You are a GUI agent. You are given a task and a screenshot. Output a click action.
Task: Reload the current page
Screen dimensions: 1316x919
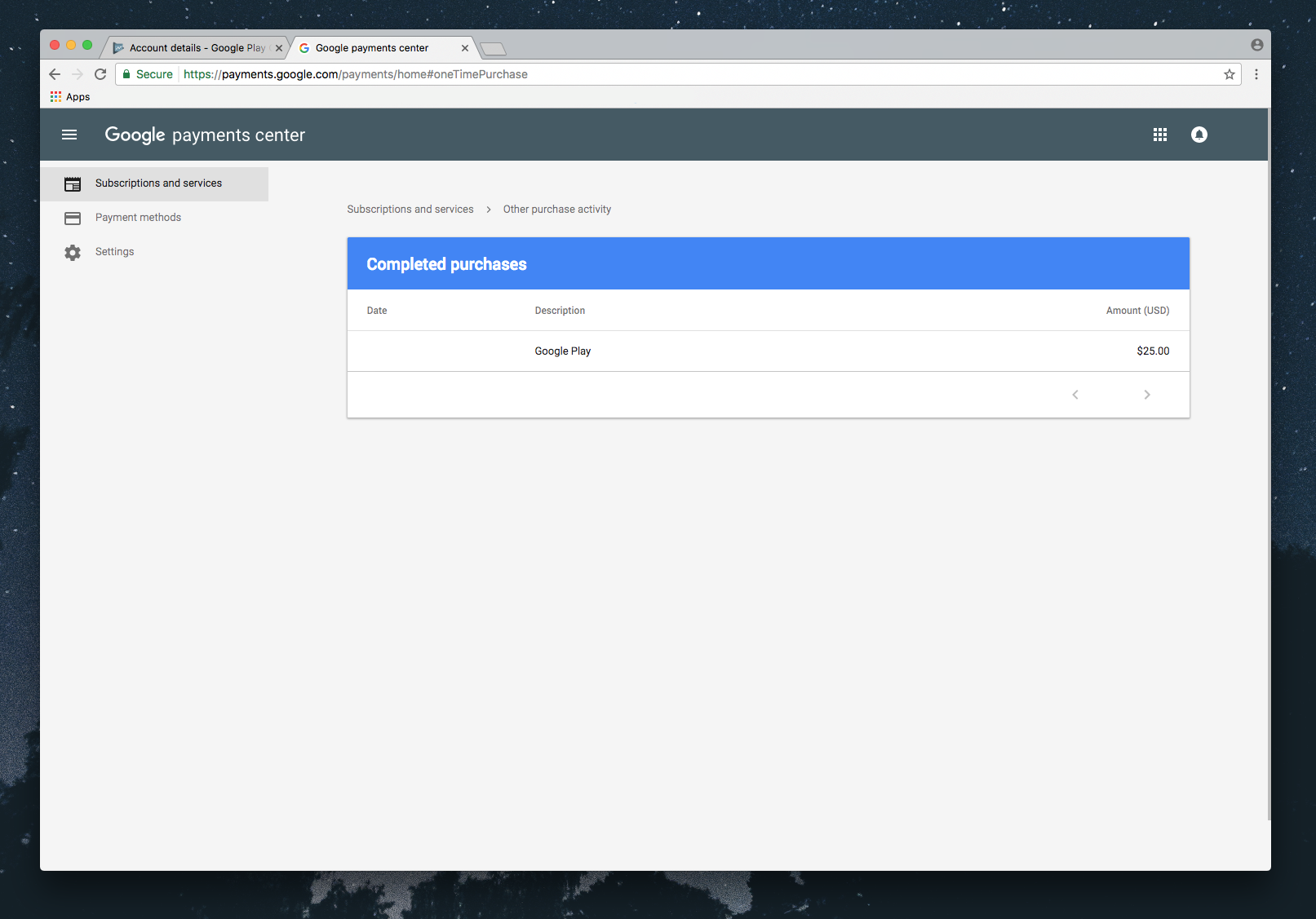pos(100,74)
